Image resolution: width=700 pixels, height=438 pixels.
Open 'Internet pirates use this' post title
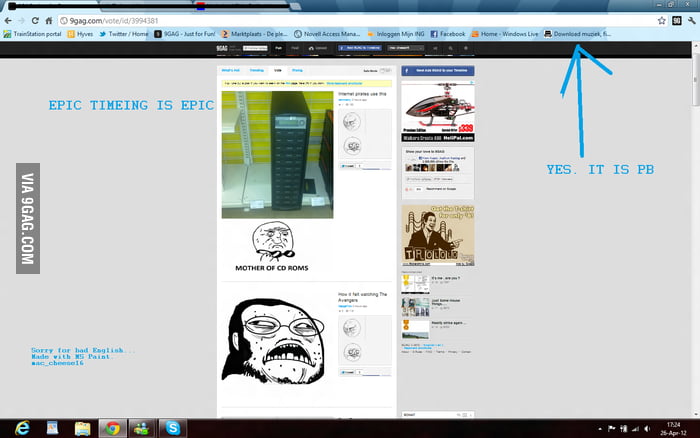pyautogui.click(x=362, y=94)
